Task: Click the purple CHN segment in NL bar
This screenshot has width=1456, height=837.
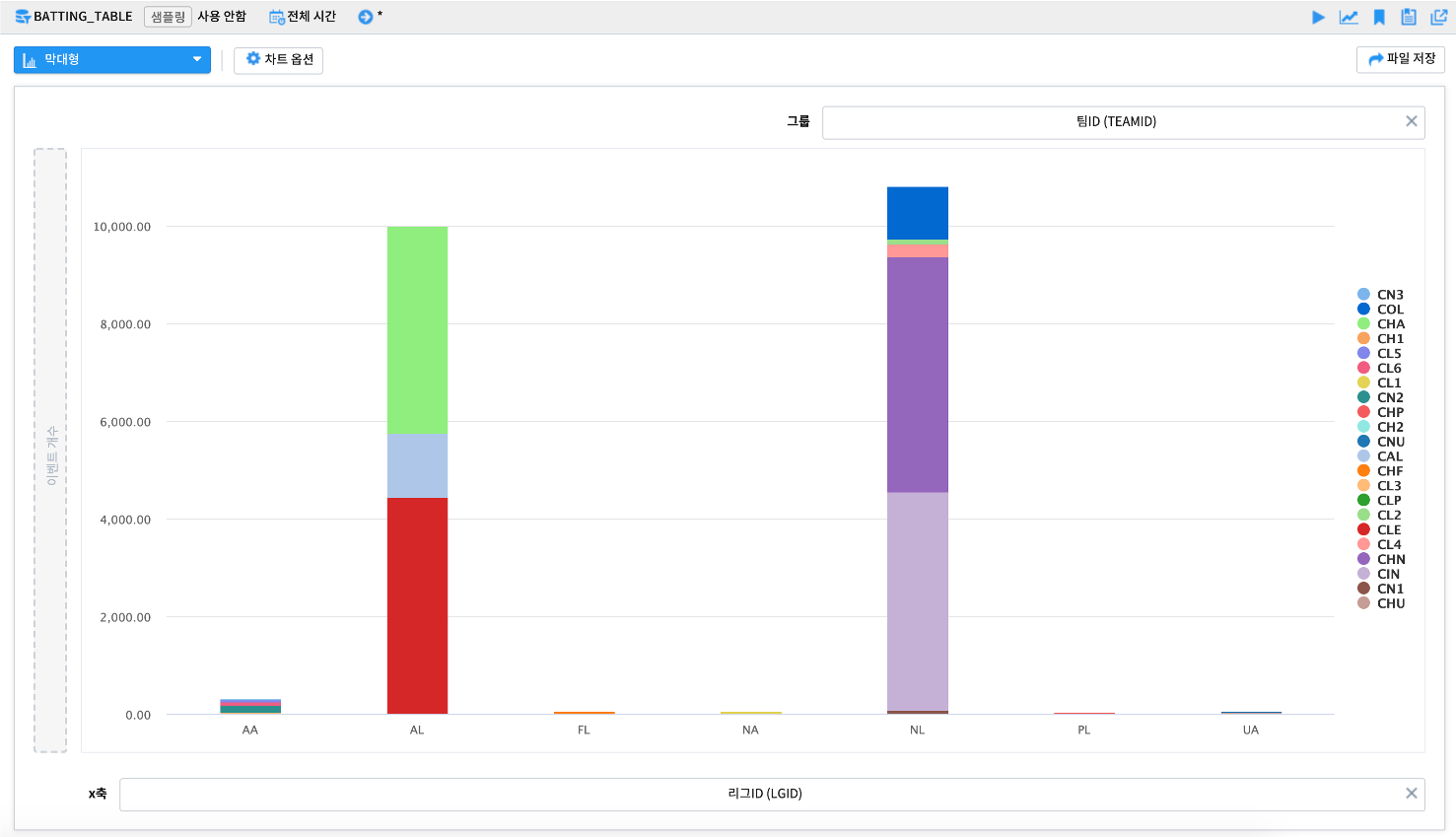Action: 918,375
